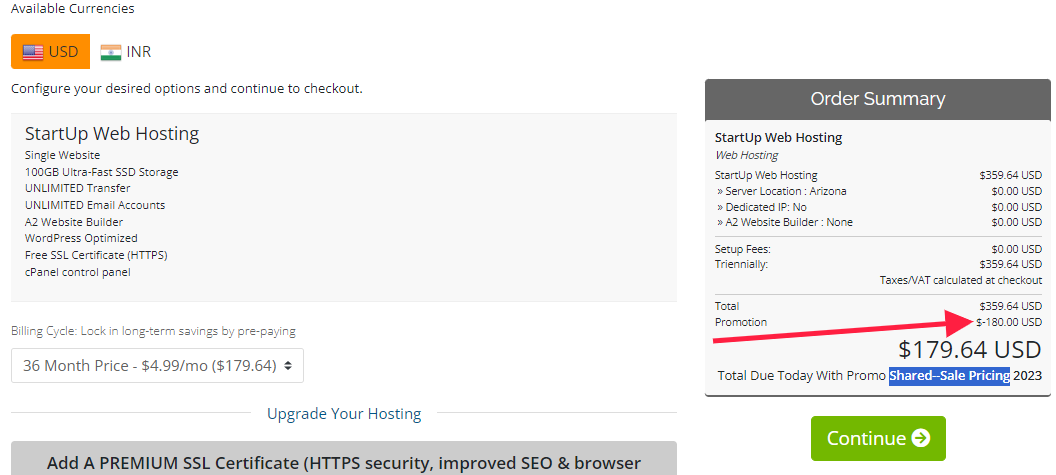
Task: Open the Billing Cycle dropdown
Action: 157,365
